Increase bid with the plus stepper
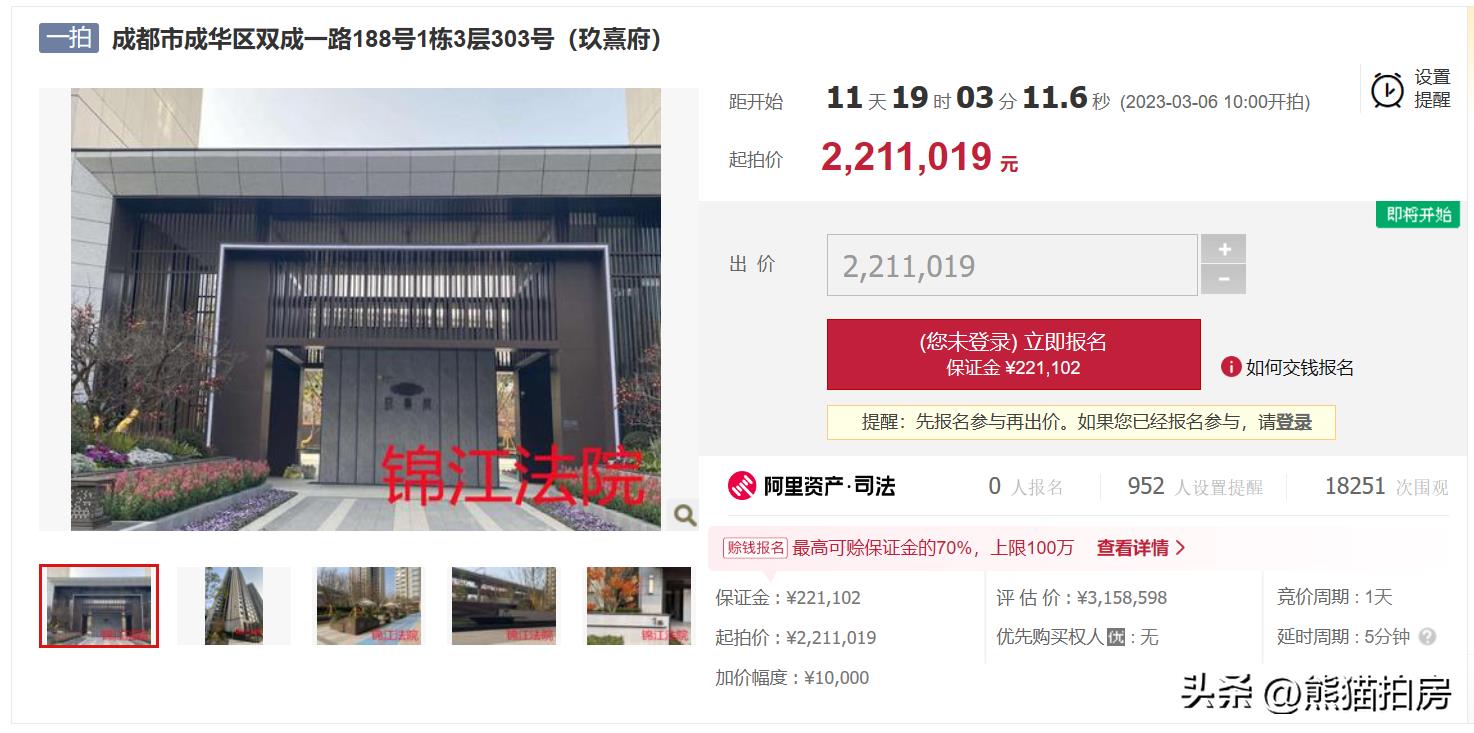Screen dimensions: 1474x733 (x=1224, y=249)
